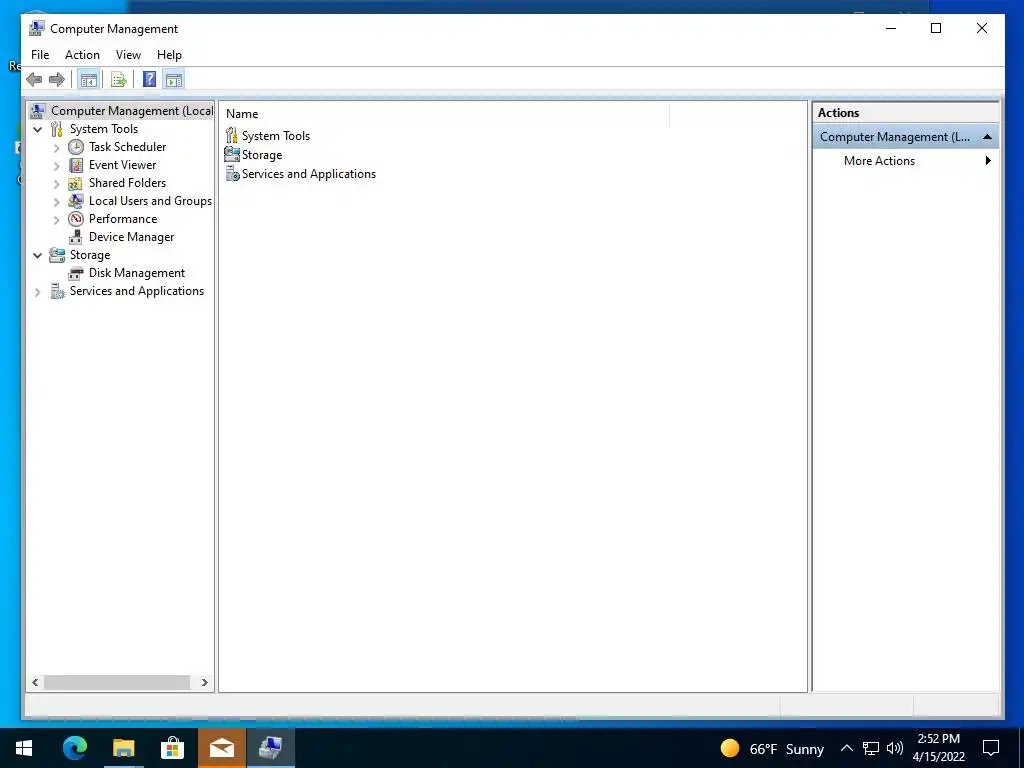The height and width of the screenshot is (768, 1024).
Task: Open Microsoft Store from the taskbar
Action: (172, 748)
